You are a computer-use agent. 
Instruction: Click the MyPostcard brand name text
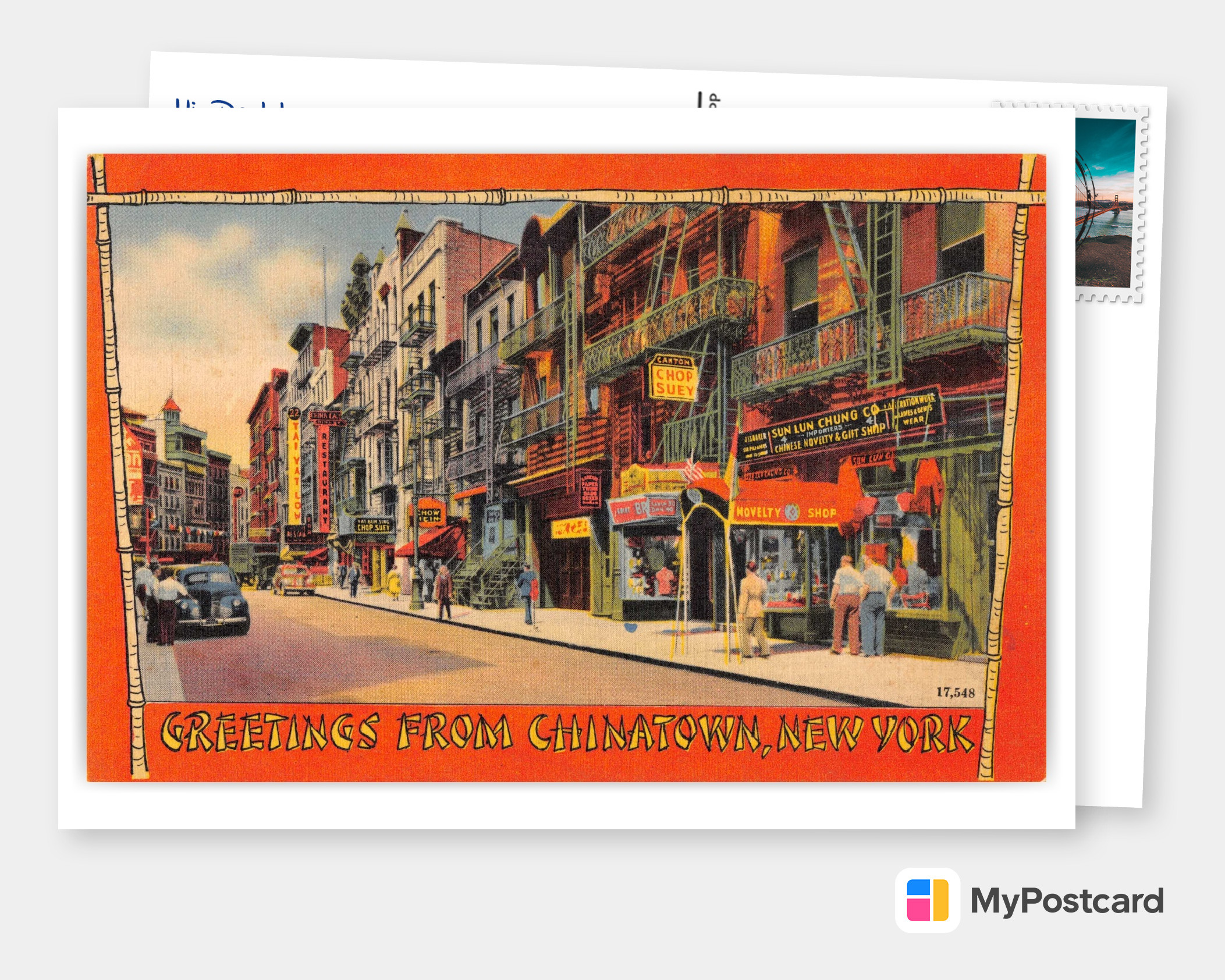tap(1067, 901)
